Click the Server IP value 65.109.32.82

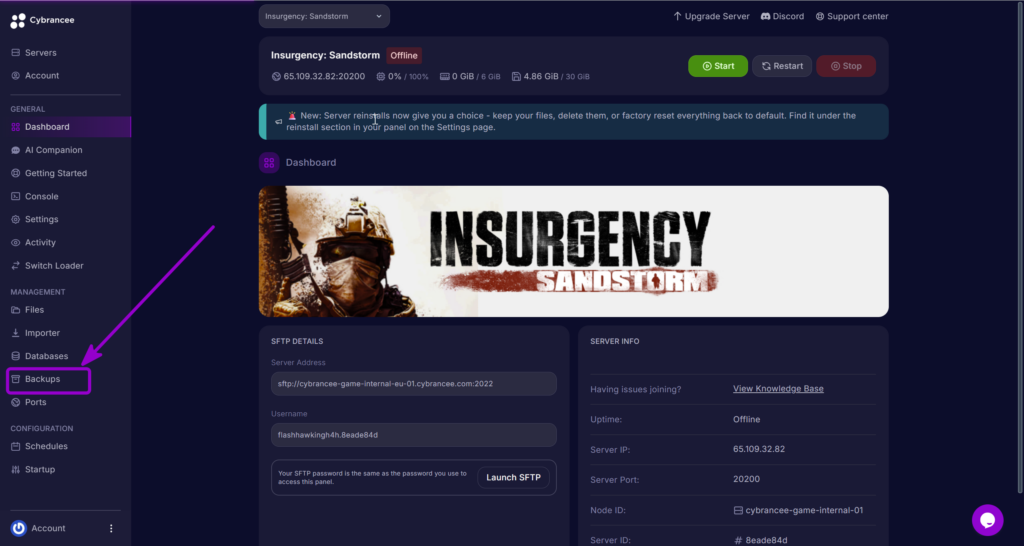point(759,449)
